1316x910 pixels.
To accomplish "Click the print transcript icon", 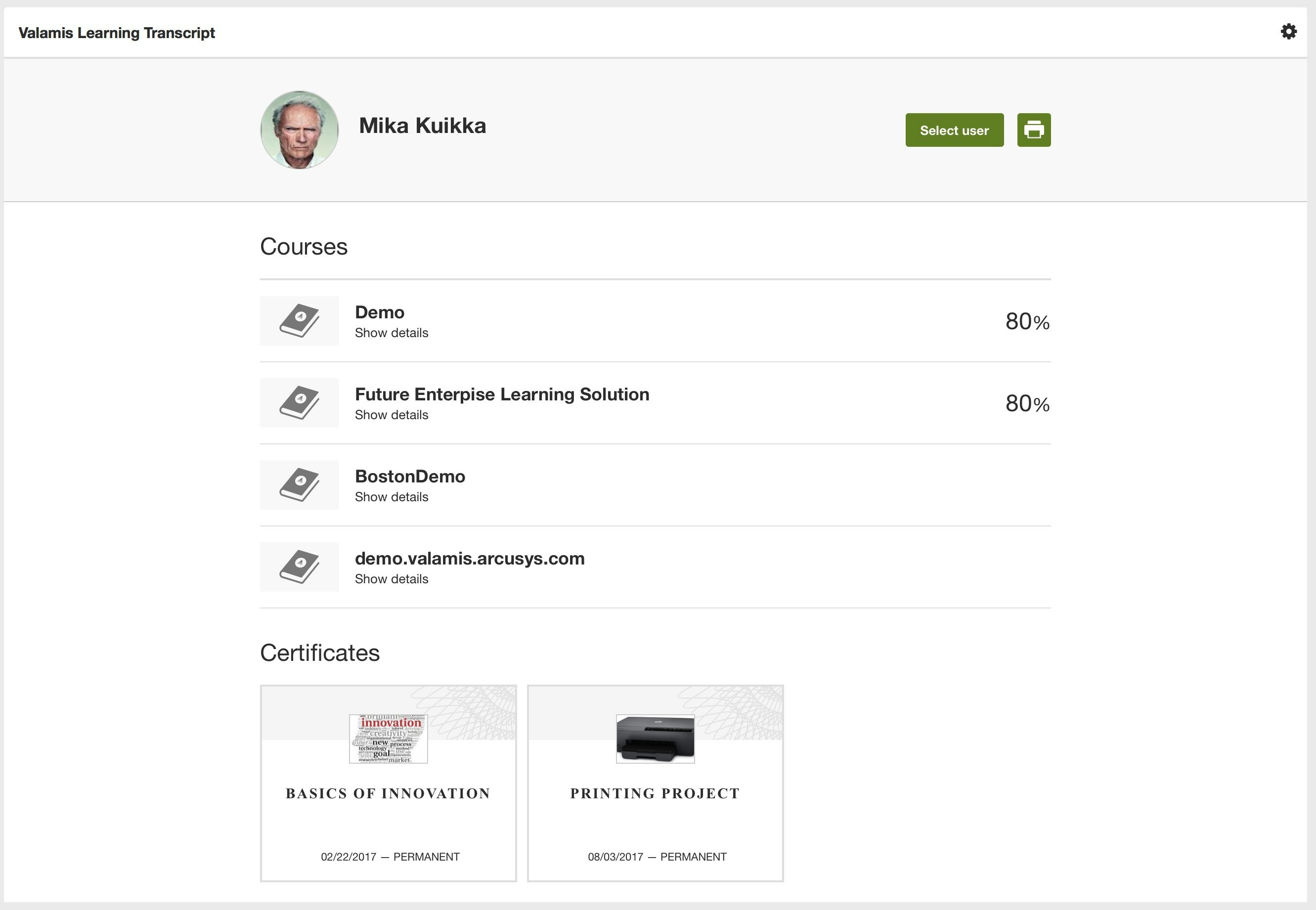I will pos(1033,130).
